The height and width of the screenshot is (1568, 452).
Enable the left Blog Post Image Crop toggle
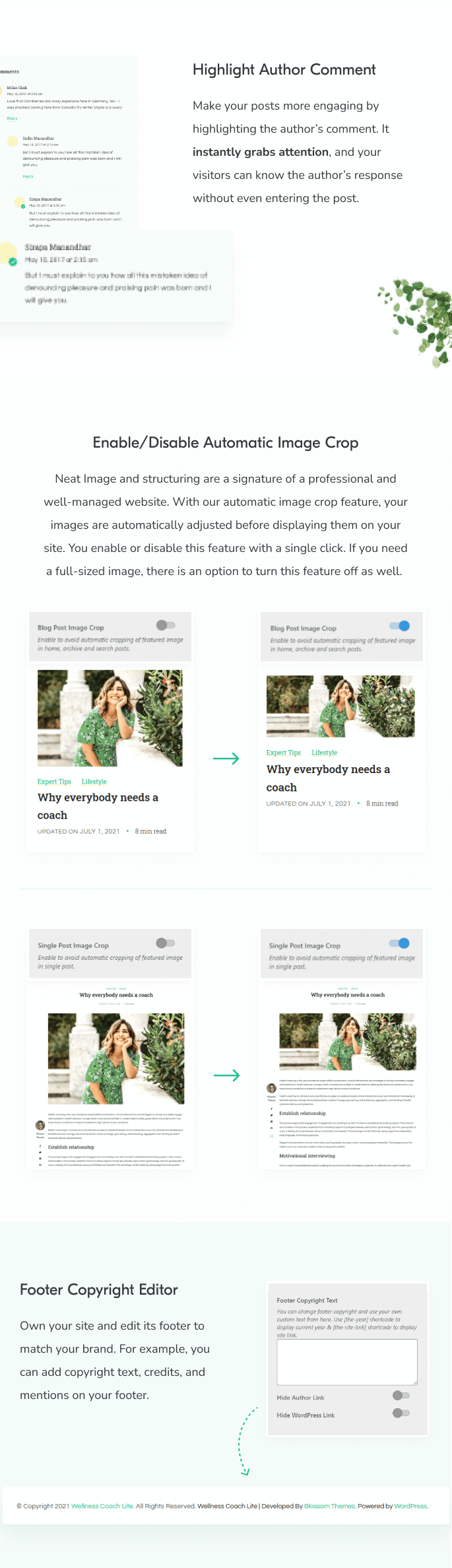tap(166, 625)
